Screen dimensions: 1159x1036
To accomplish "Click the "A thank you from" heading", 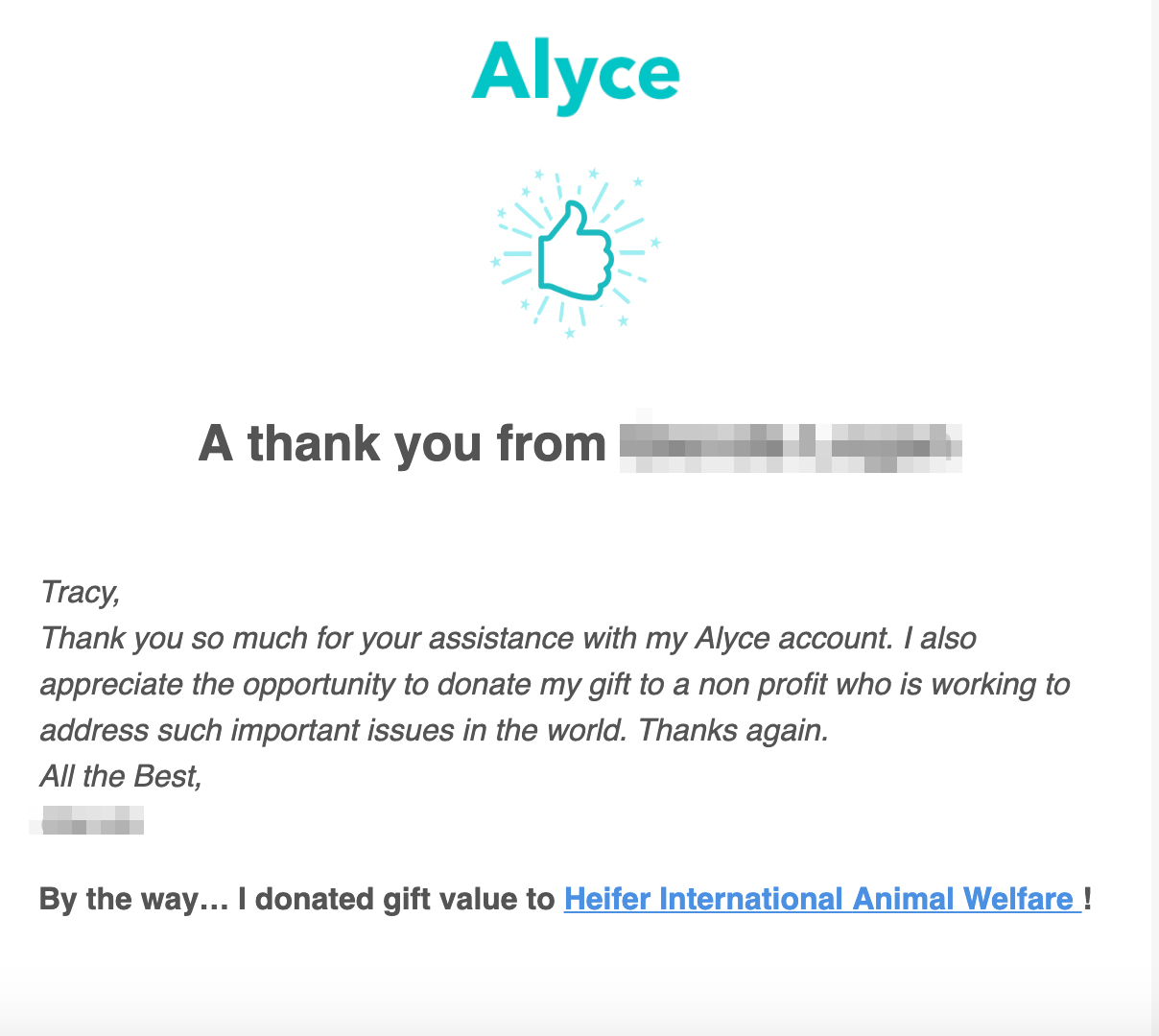I will 402,443.
